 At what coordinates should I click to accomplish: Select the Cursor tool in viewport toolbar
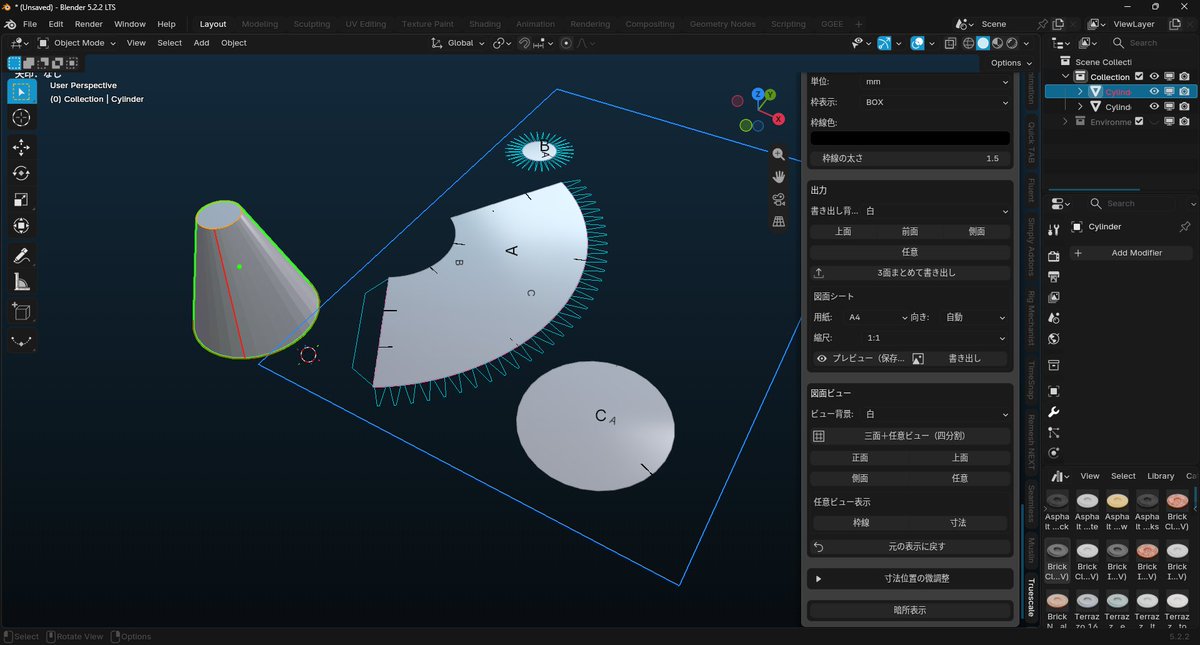point(21,118)
